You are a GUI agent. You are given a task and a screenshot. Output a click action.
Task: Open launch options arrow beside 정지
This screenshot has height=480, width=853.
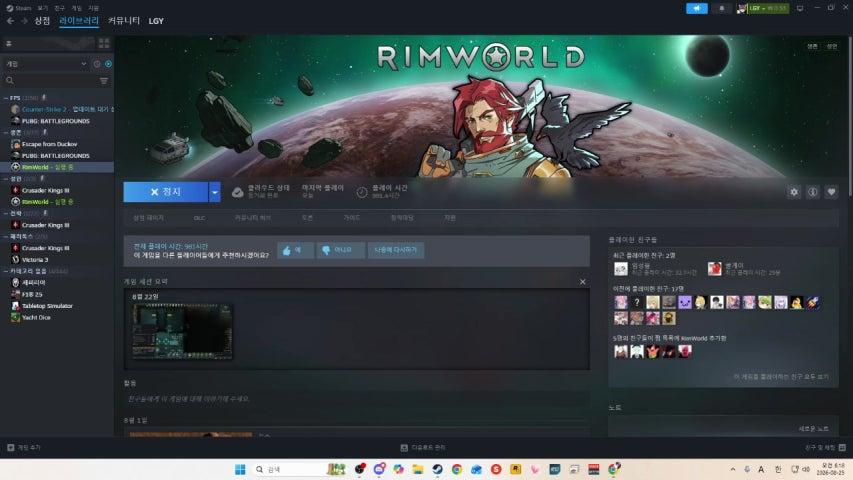pyautogui.click(x=215, y=192)
